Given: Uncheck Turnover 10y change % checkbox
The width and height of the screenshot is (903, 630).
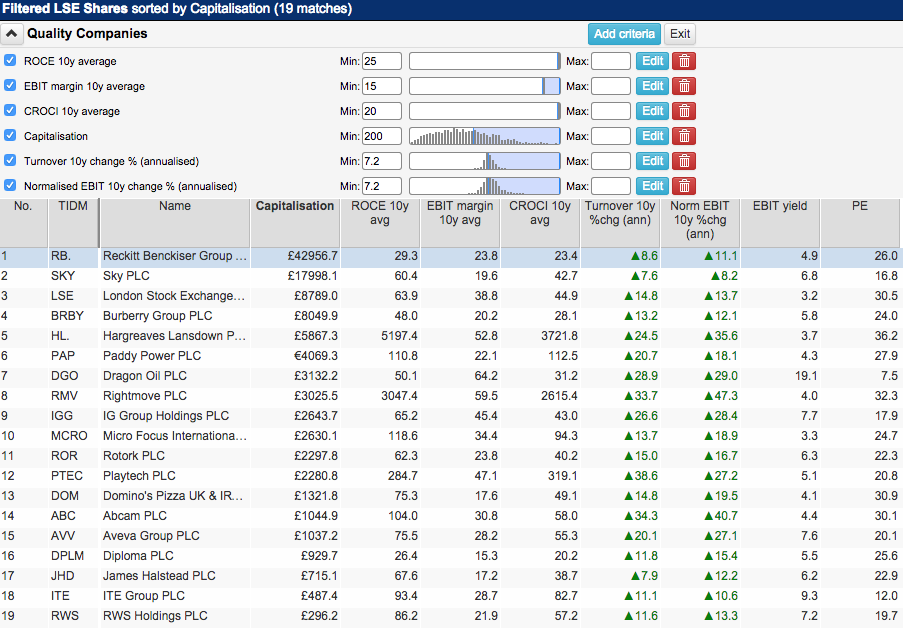Looking at the screenshot, I should [10, 161].
